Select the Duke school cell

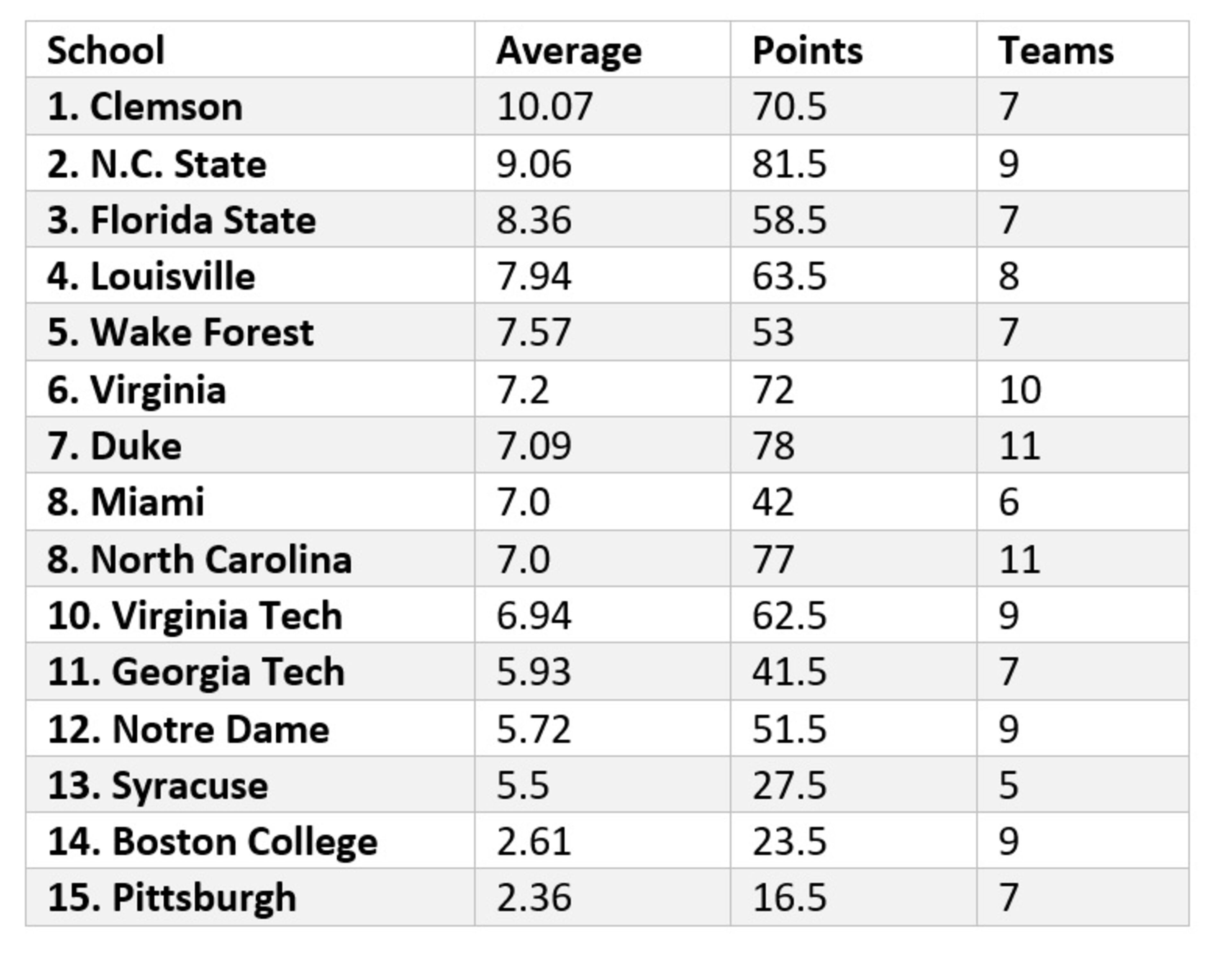(x=114, y=446)
